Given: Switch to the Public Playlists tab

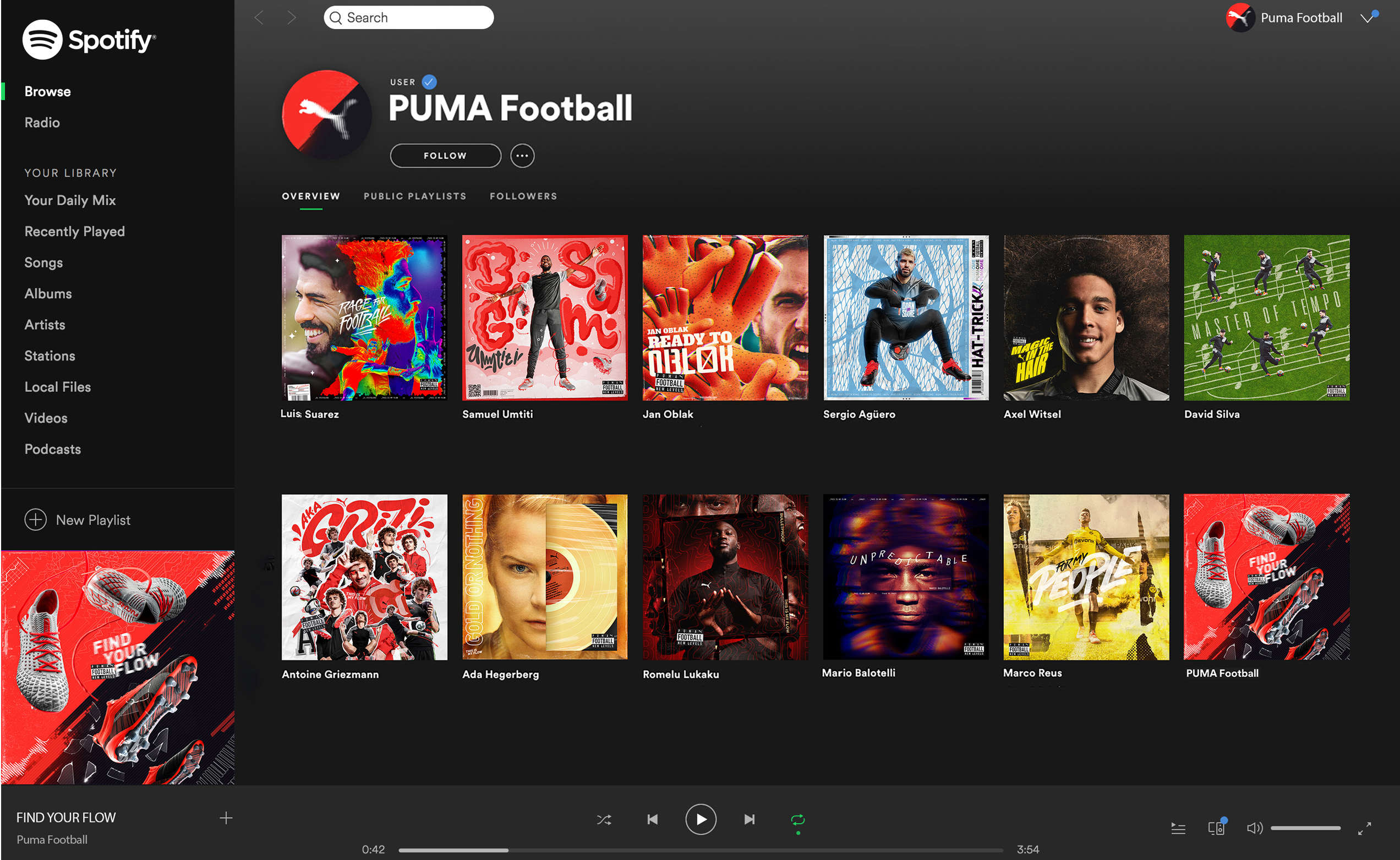Looking at the screenshot, I should 415,196.
